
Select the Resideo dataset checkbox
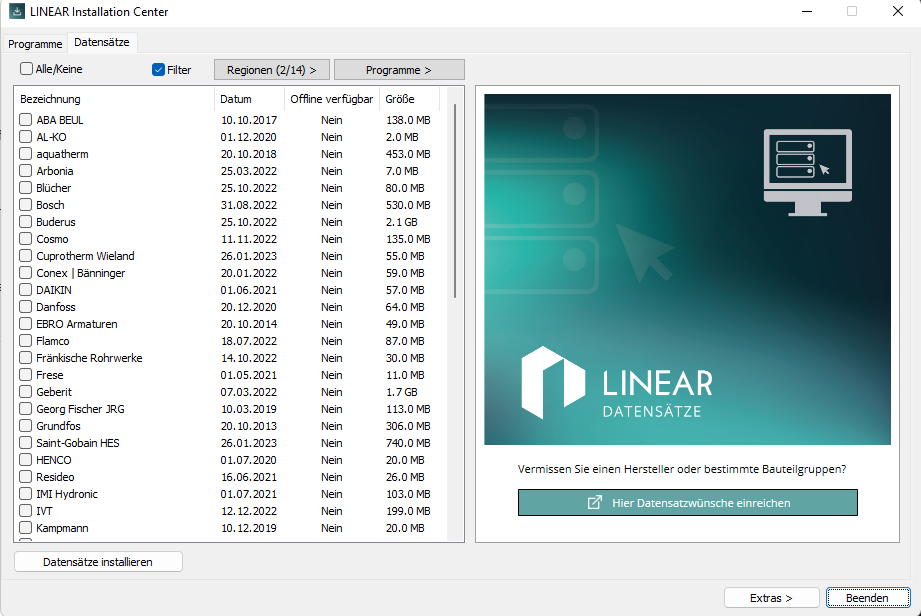pos(26,477)
